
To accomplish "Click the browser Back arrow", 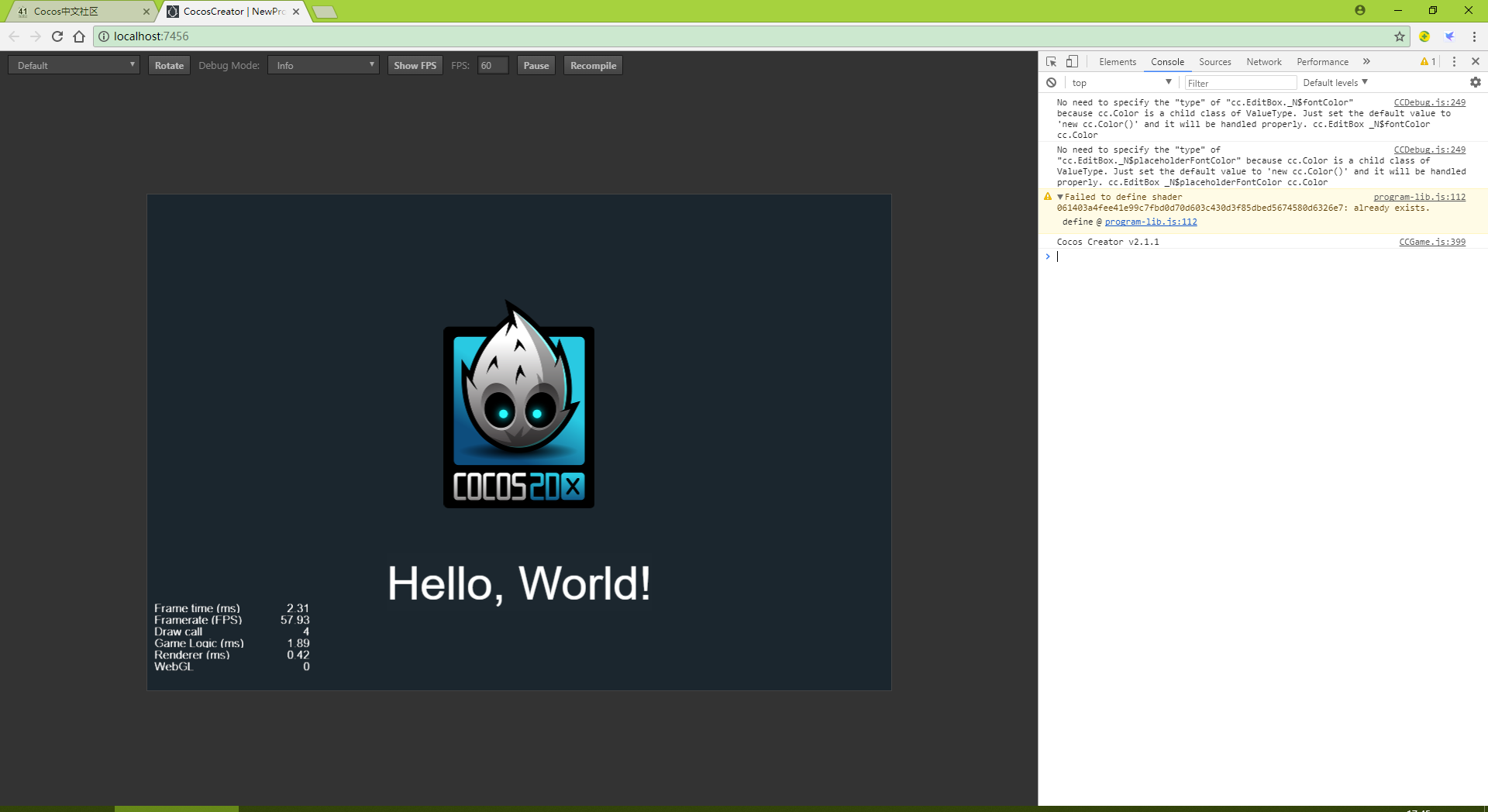I will pyautogui.click(x=14, y=36).
